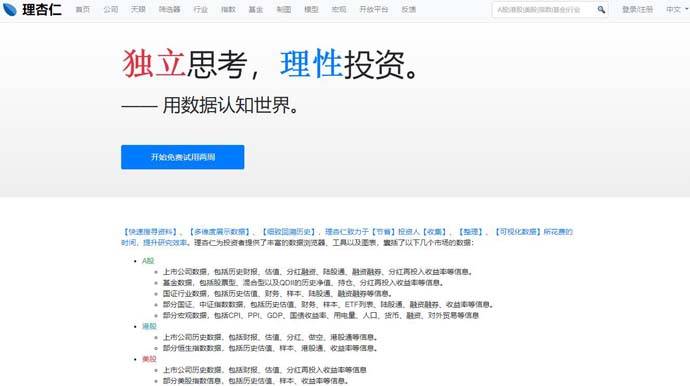Click the 部分宏观数据 CPI, PPI, GDP line
This screenshot has height=386, width=690.
click(321, 316)
